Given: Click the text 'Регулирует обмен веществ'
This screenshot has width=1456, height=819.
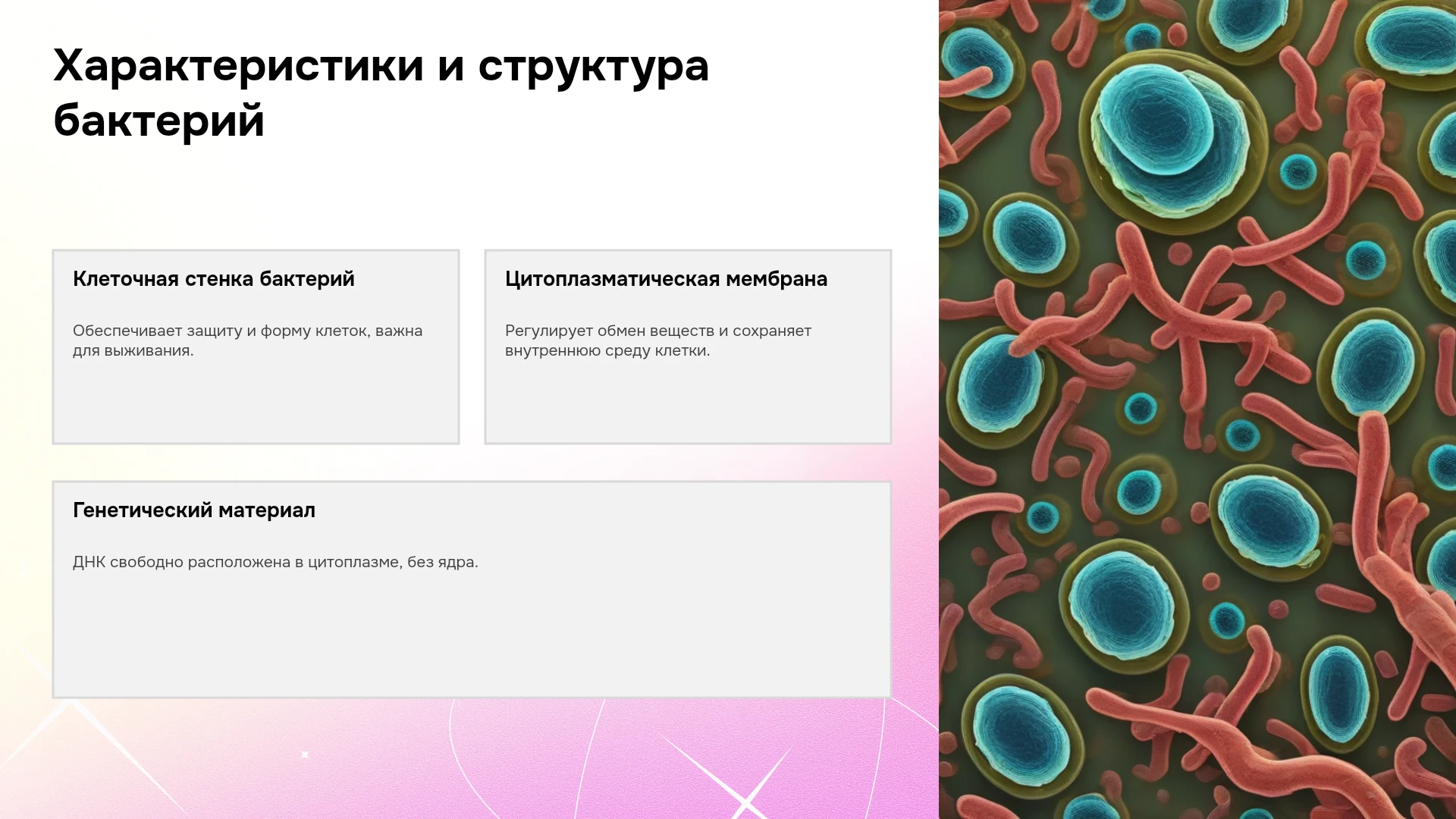Looking at the screenshot, I should click(x=610, y=331).
